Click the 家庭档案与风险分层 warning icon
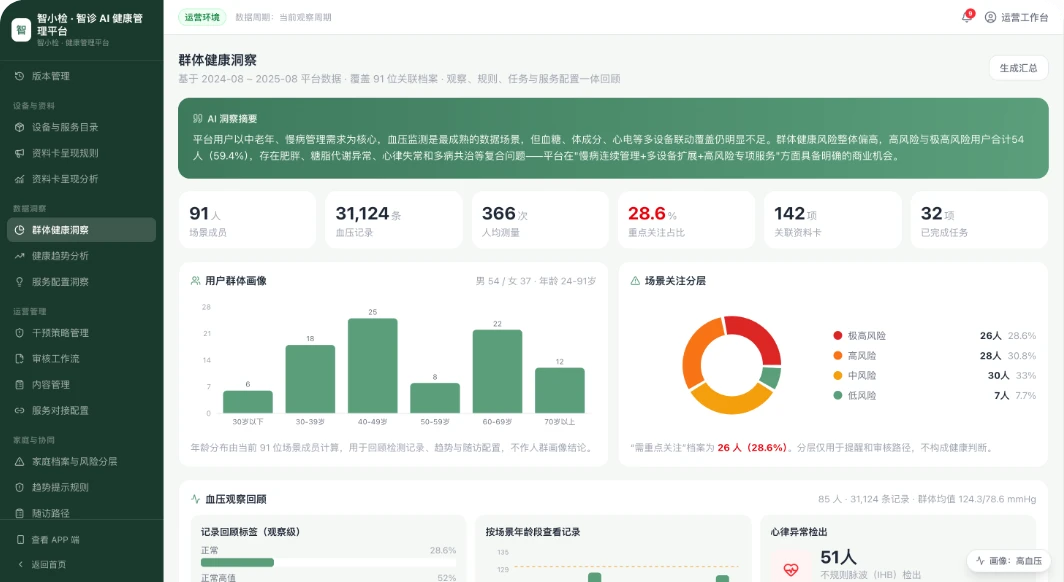This screenshot has width=1064, height=582. coord(19,461)
